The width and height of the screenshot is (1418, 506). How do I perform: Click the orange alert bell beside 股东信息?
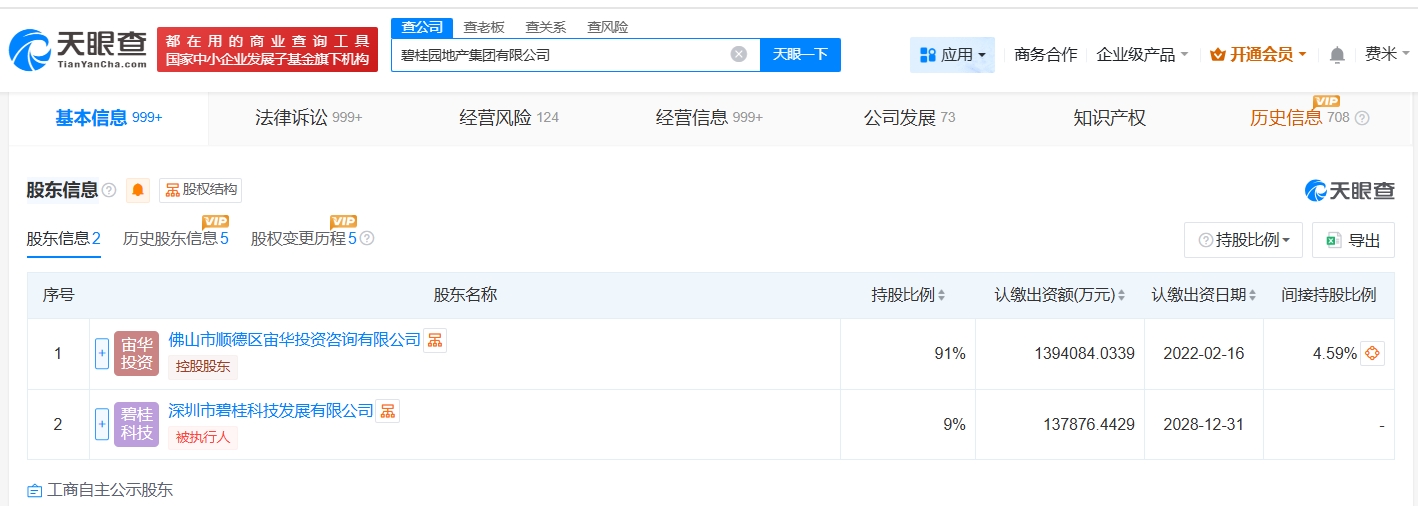click(138, 190)
